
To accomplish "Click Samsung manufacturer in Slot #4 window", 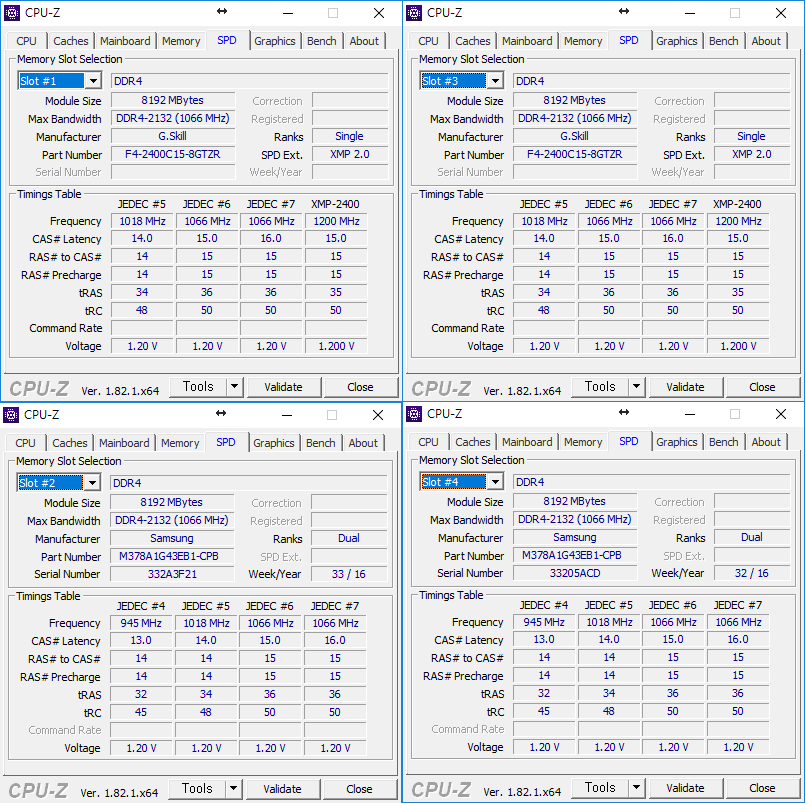I will click(x=575, y=537).
